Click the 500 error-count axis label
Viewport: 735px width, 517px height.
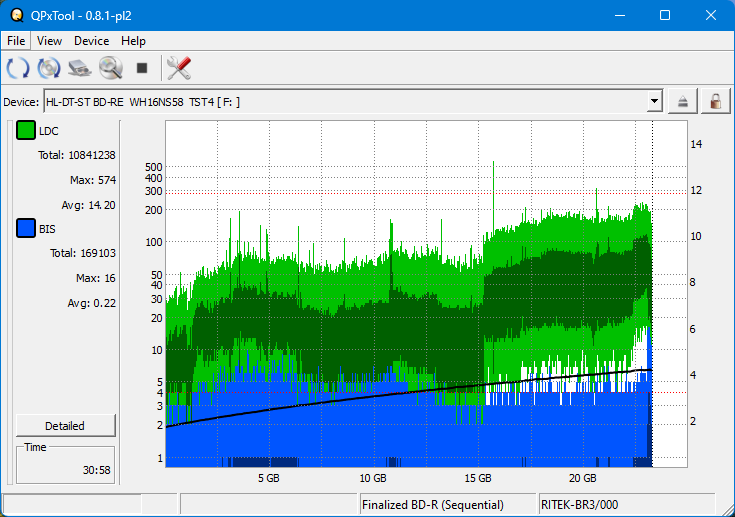pos(154,167)
